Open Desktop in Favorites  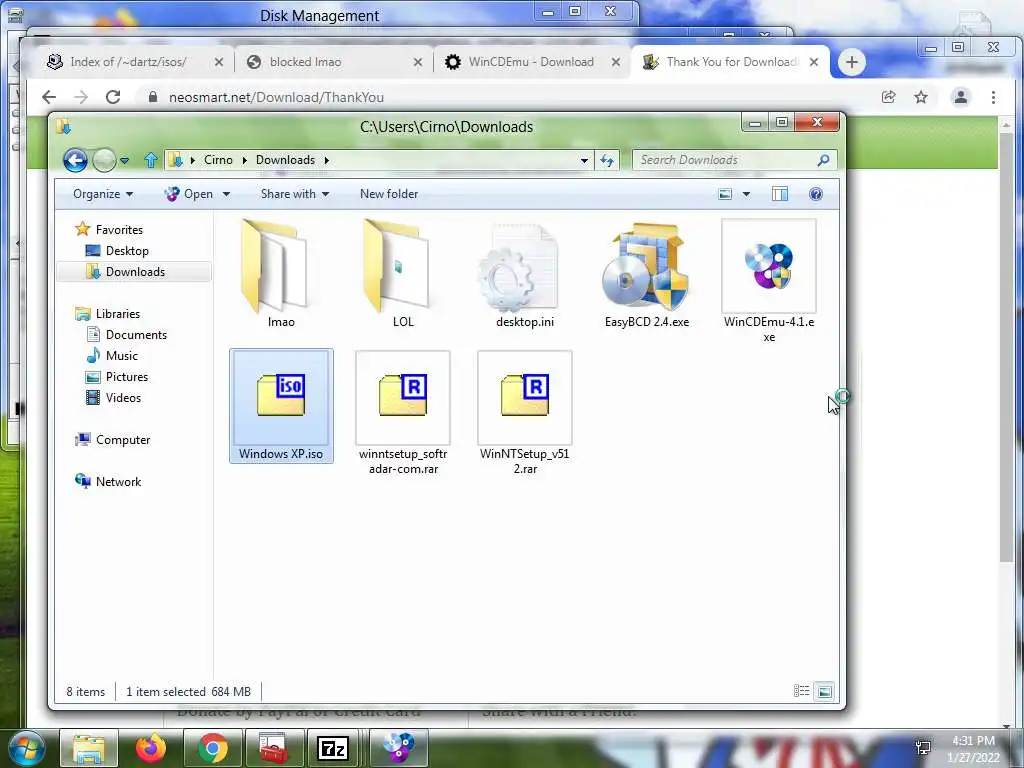(x=127, y=251)
